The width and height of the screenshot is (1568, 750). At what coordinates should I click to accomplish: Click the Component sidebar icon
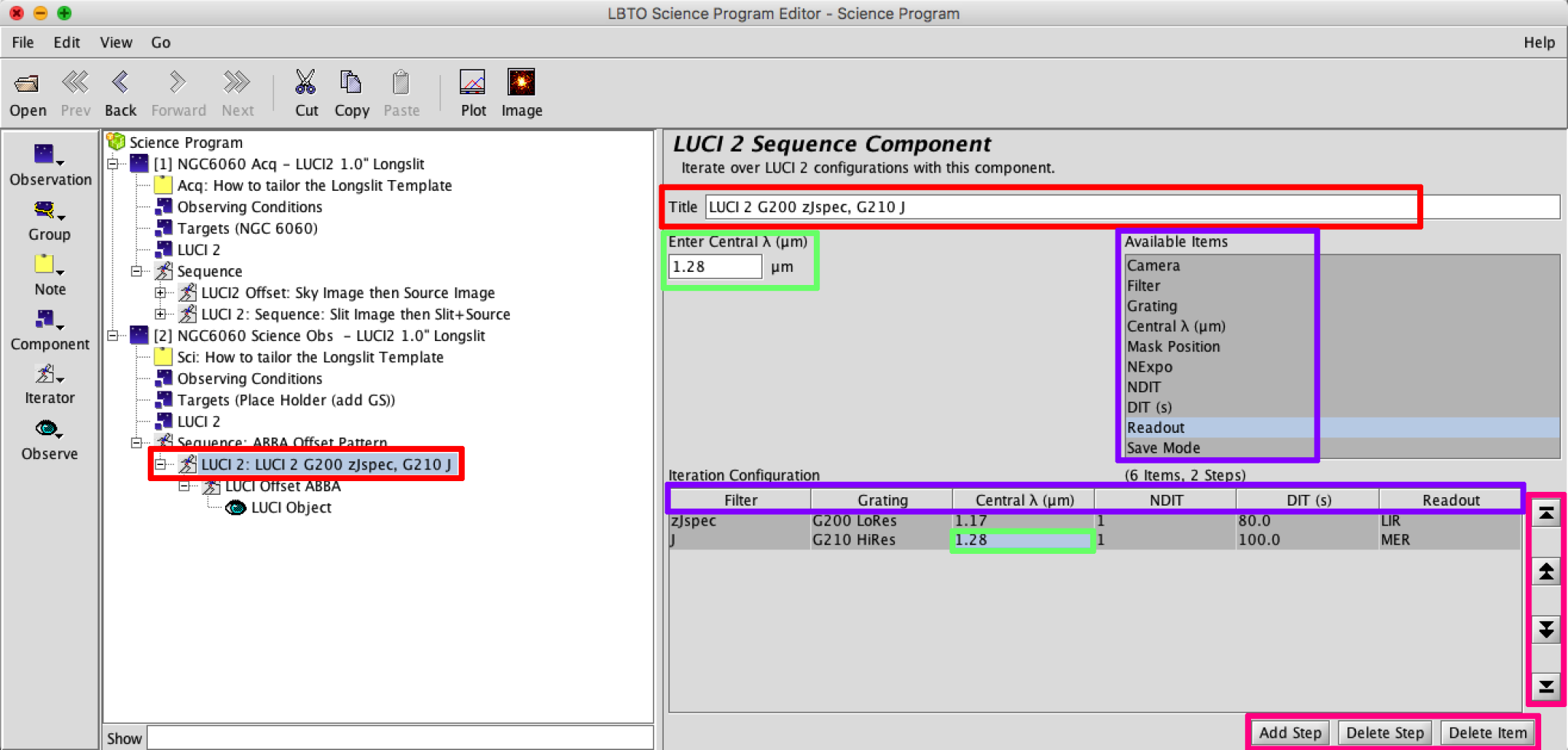click(x=48, y=319)
